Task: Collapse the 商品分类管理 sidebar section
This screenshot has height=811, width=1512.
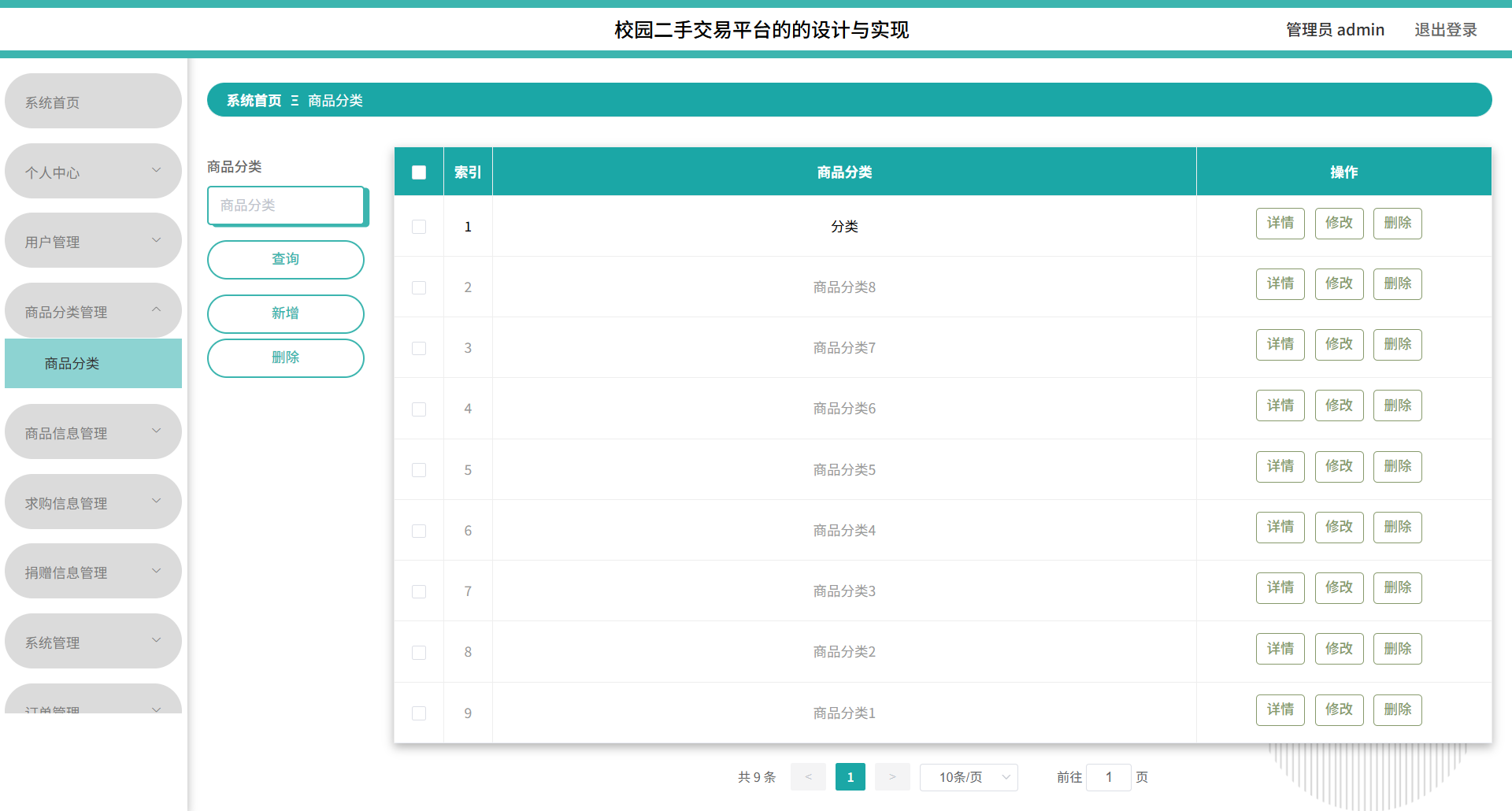Action: pyautogui.click(x=93, y=310)
